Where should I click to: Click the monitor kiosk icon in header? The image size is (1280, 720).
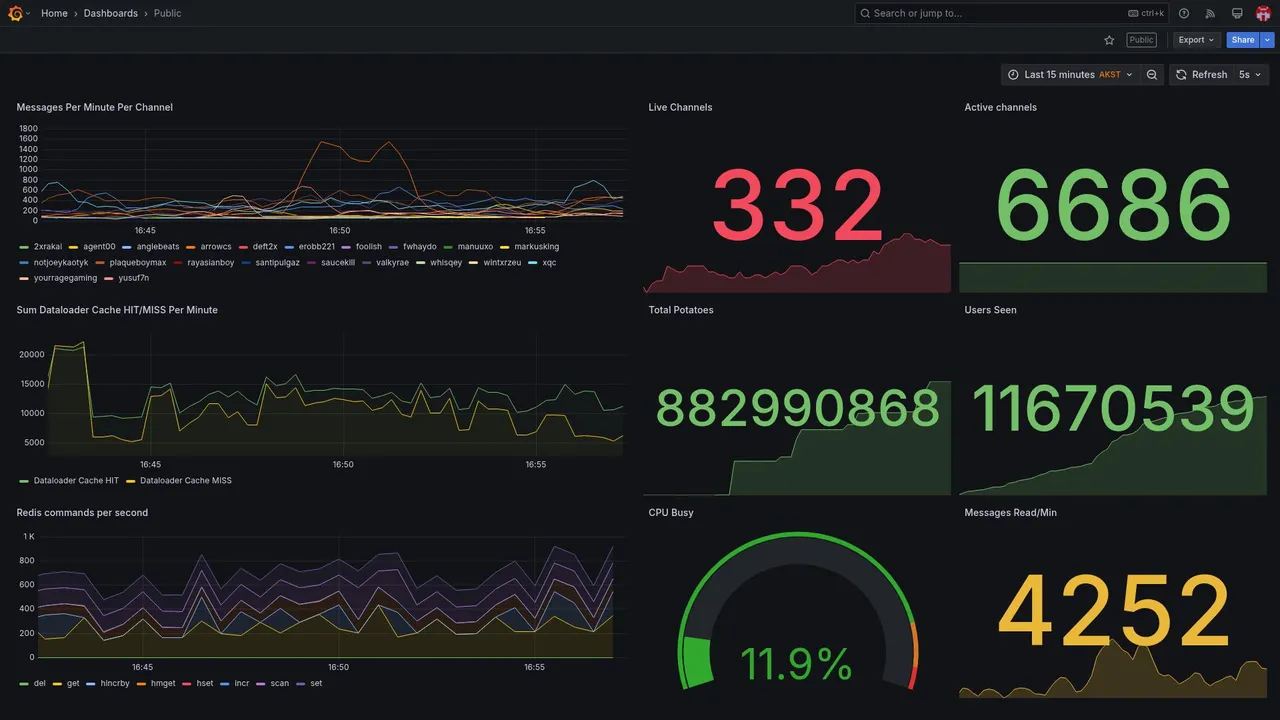(1237, 13)
